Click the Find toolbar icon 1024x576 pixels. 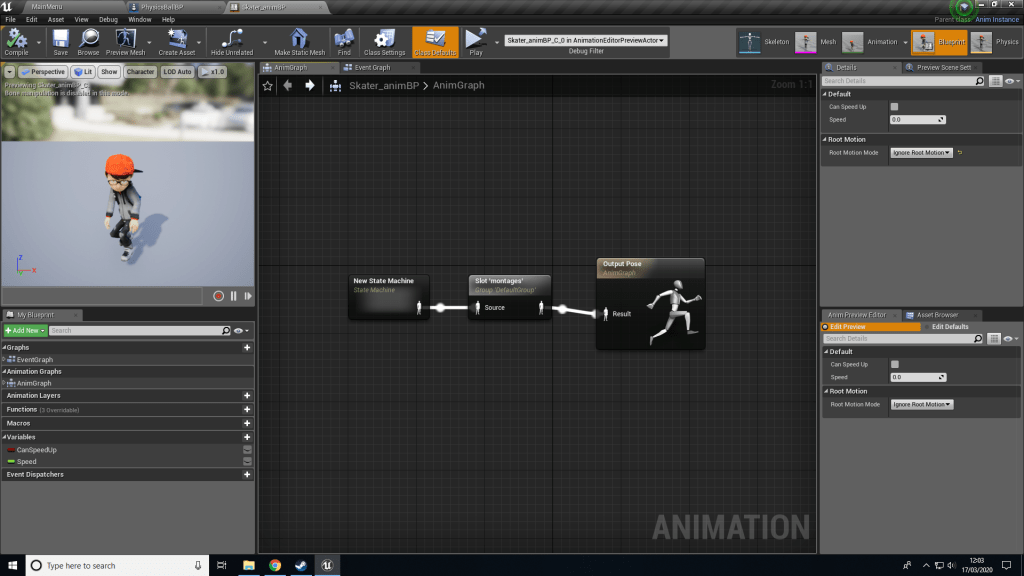pyautogui.click(x=344, y=40)
